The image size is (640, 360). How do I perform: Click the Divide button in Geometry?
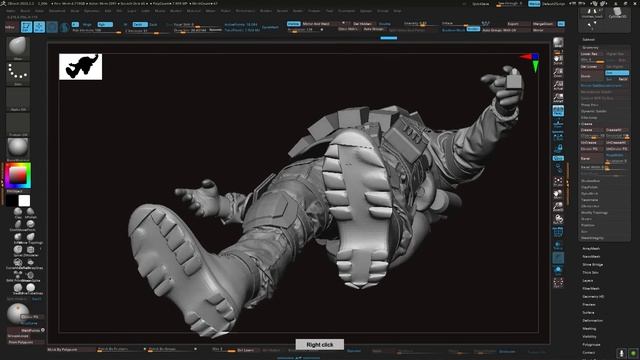point(592,76)
